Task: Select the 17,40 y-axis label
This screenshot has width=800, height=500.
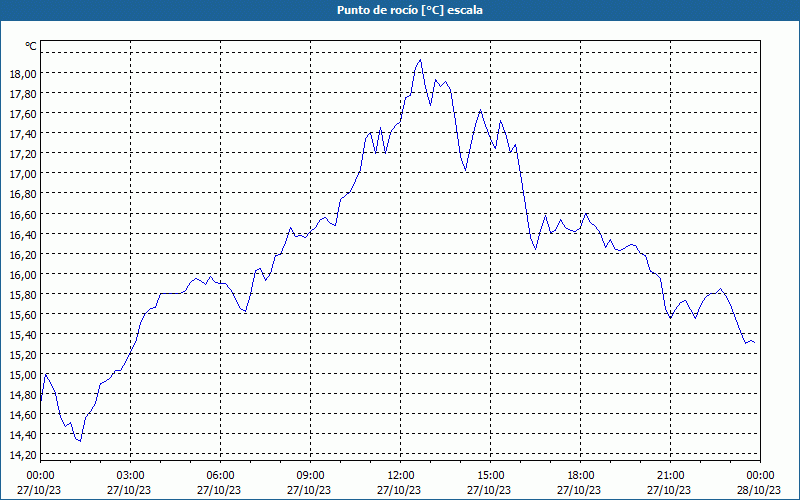Action: click(x=23, y=134)
